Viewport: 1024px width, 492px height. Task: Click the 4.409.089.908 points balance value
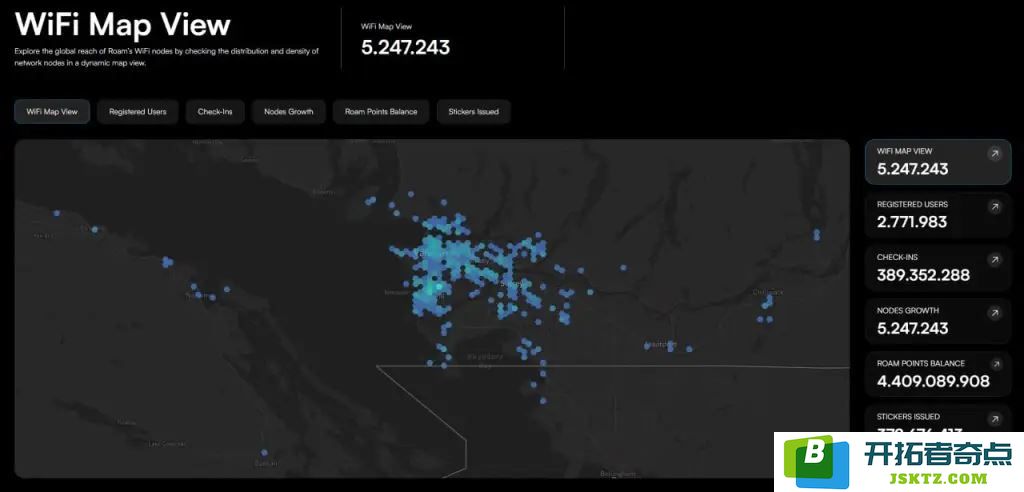[x=933, y=381]
